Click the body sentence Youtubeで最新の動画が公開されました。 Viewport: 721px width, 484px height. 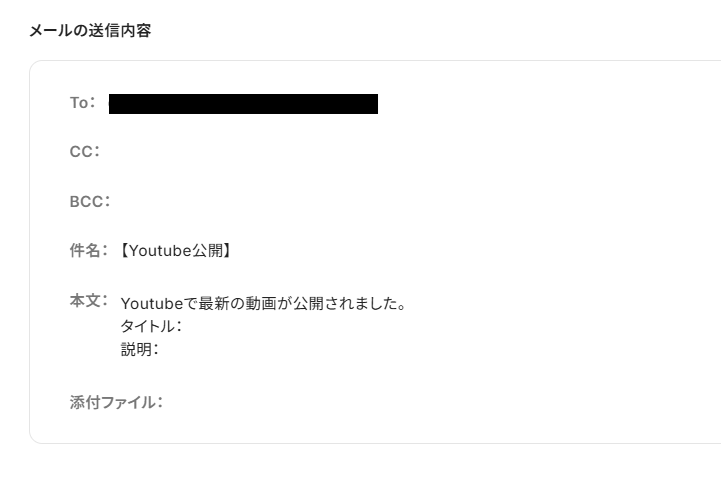[263, 303]
